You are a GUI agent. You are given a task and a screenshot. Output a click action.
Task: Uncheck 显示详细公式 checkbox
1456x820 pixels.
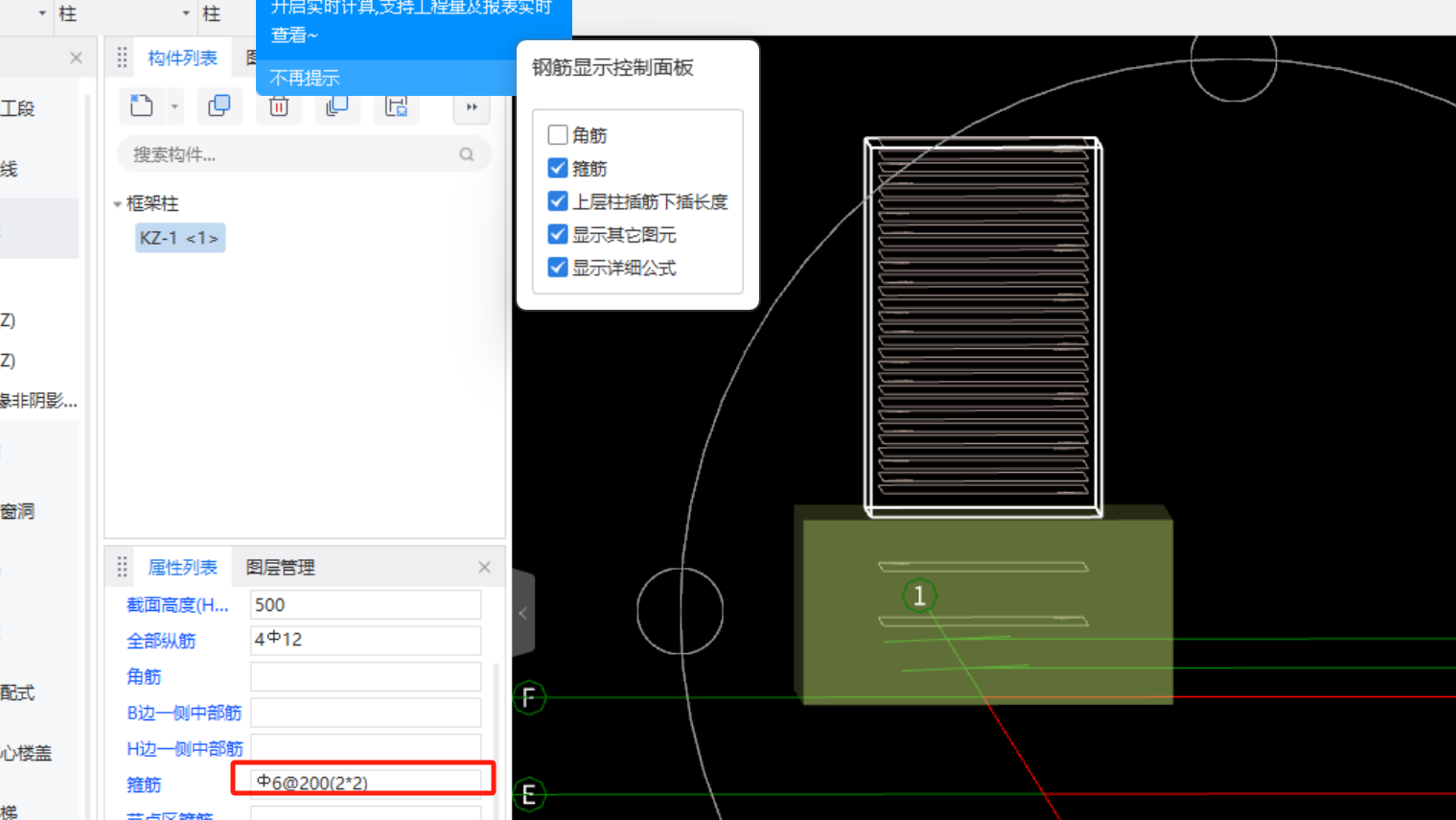click(558, 268)
